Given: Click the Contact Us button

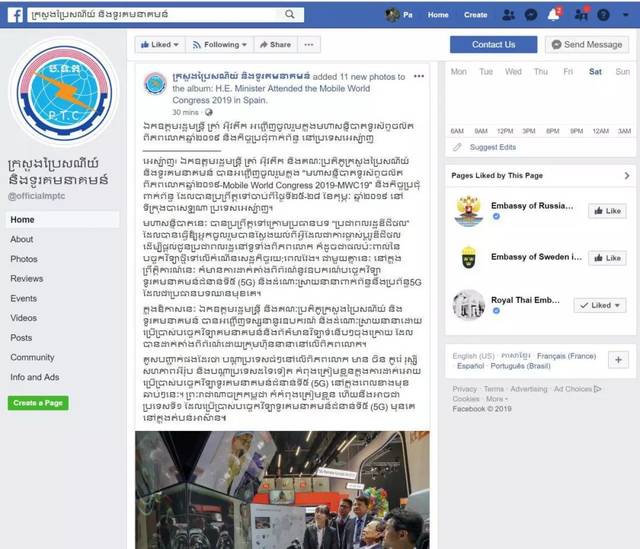Looking at the screenshot, I should pyautogui.click(x=493, y=44).
